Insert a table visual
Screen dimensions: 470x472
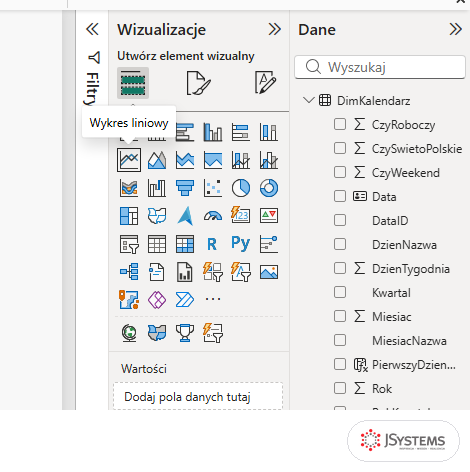pos(157,244)
